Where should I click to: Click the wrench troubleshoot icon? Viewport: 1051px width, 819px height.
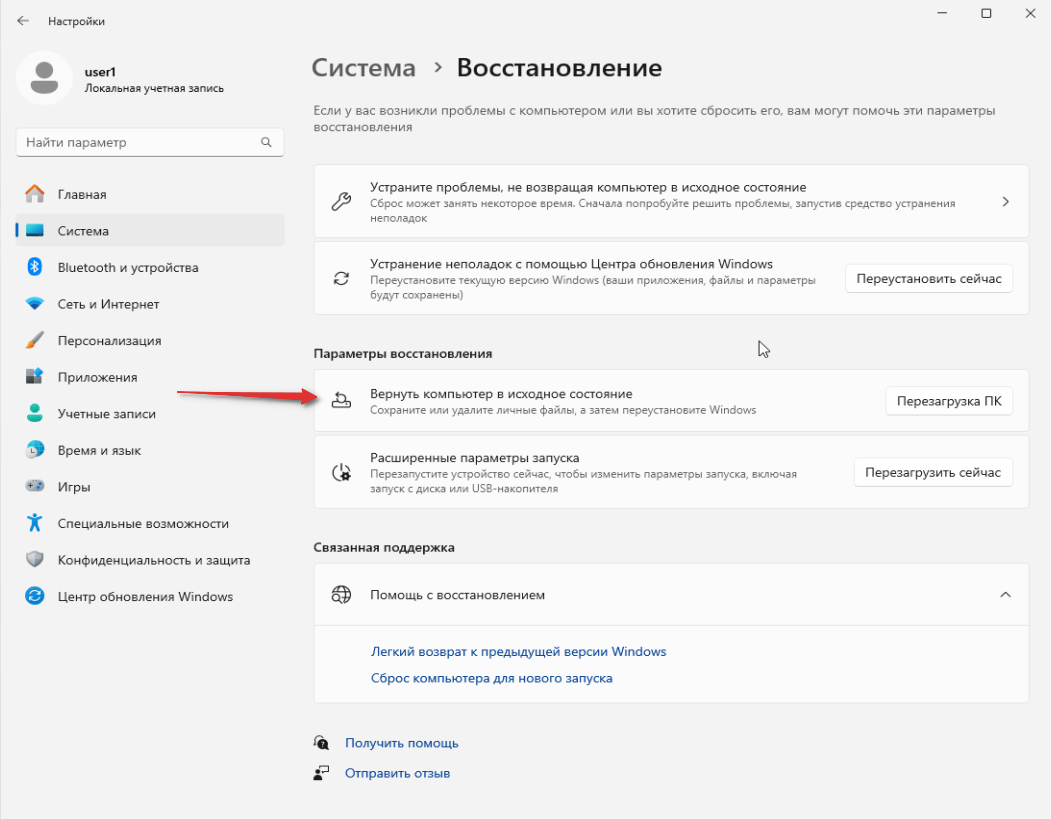342,202
